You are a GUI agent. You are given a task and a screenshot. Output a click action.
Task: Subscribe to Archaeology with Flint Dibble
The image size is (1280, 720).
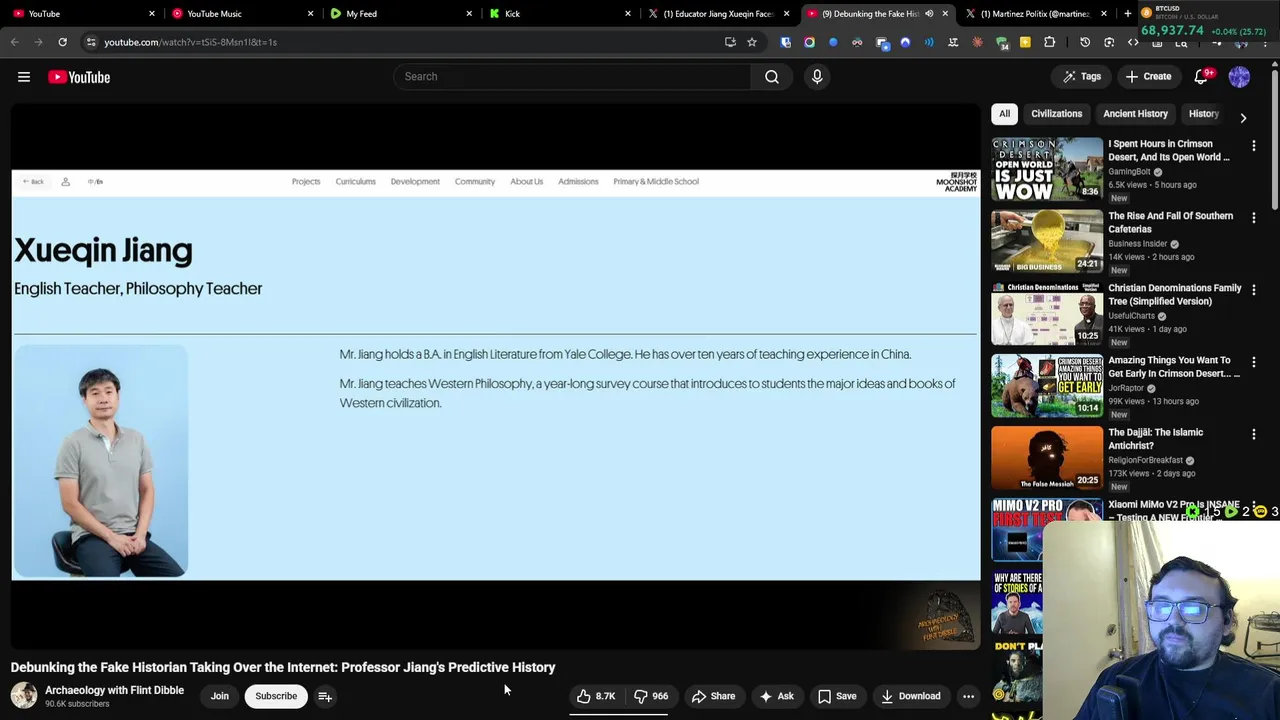pos(276,696)
